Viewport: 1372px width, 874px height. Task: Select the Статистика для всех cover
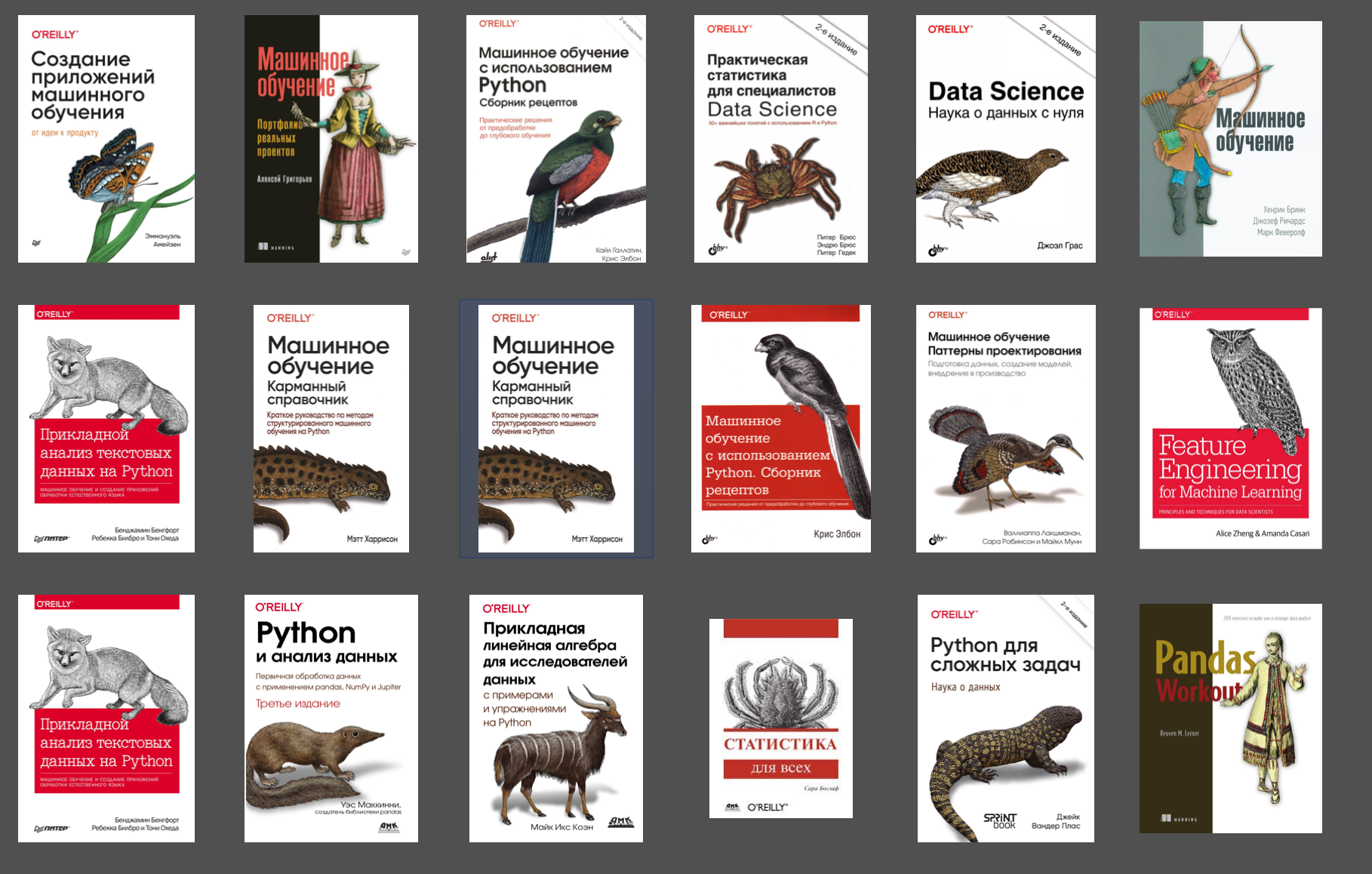tap(781, 719)
